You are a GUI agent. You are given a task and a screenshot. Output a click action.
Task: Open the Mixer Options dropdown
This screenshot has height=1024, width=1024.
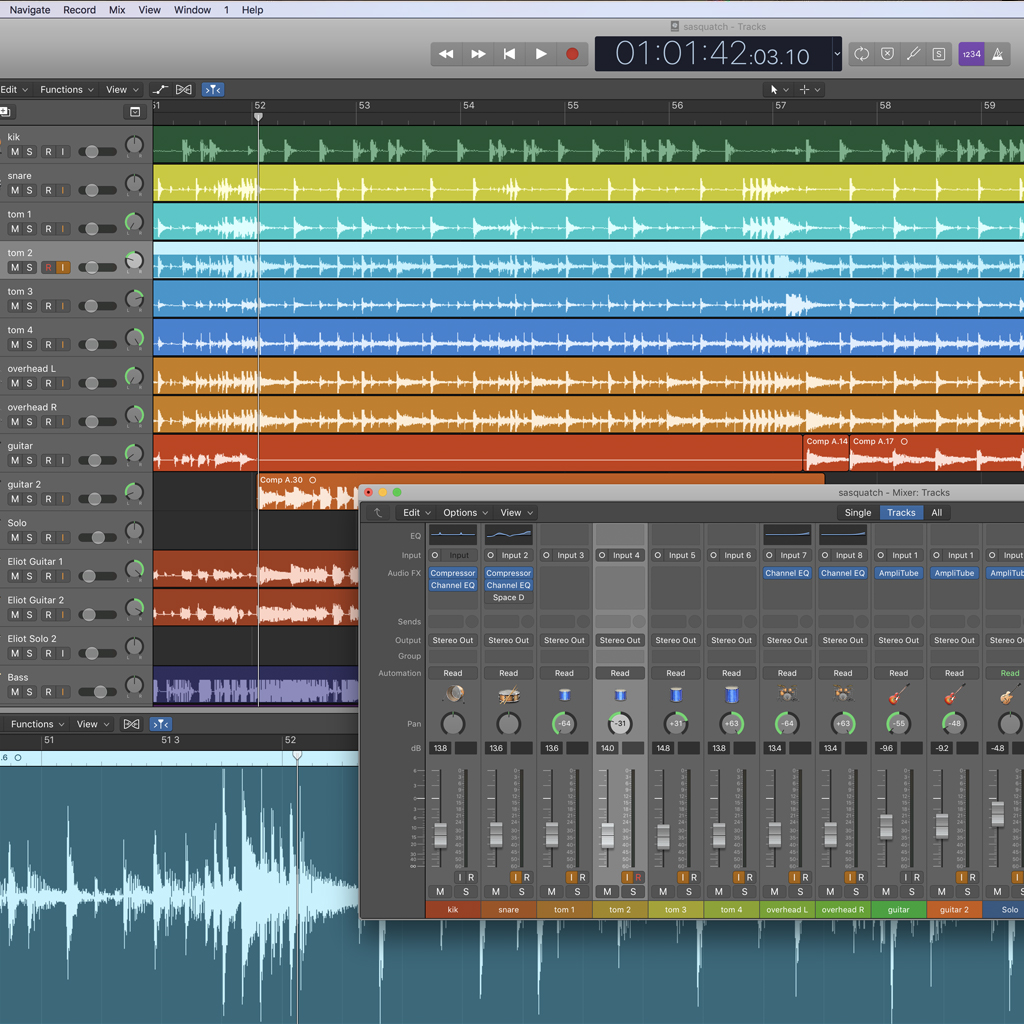[x=465, y=513]
